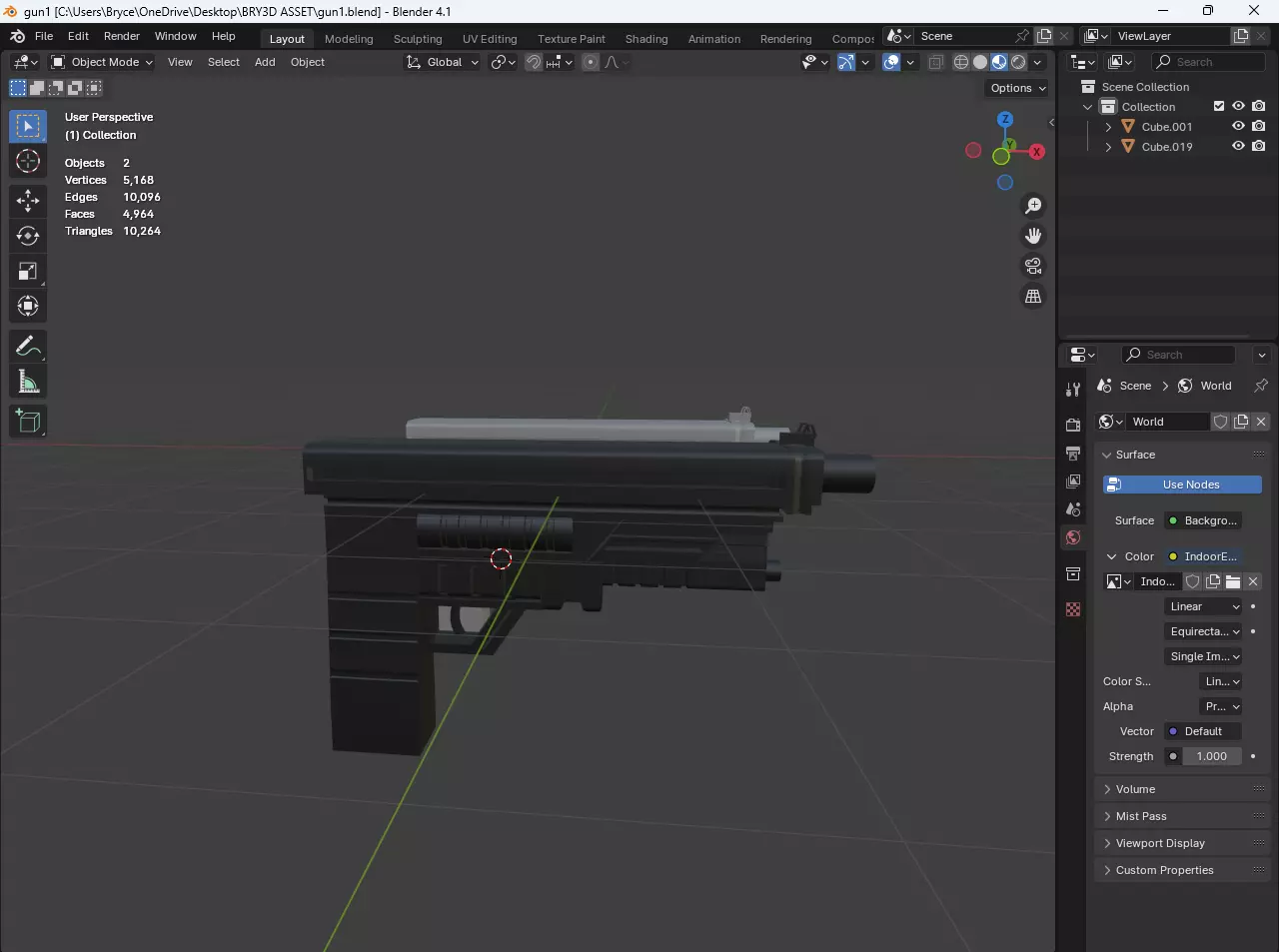1279x952 pixels.
Task: Open the Global transform orientation dropdown
Action: pyautogui.click(x=442, y=62)
